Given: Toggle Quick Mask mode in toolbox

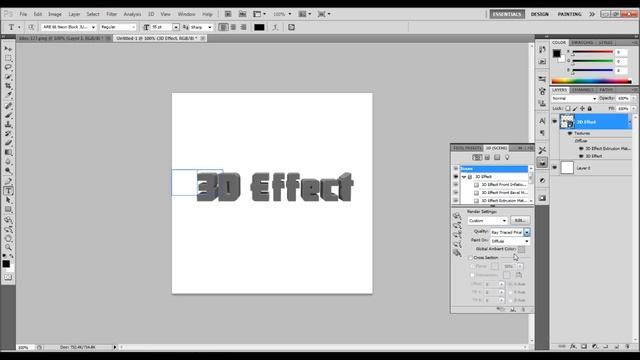Looking at the screenshot, I should 8,277.
